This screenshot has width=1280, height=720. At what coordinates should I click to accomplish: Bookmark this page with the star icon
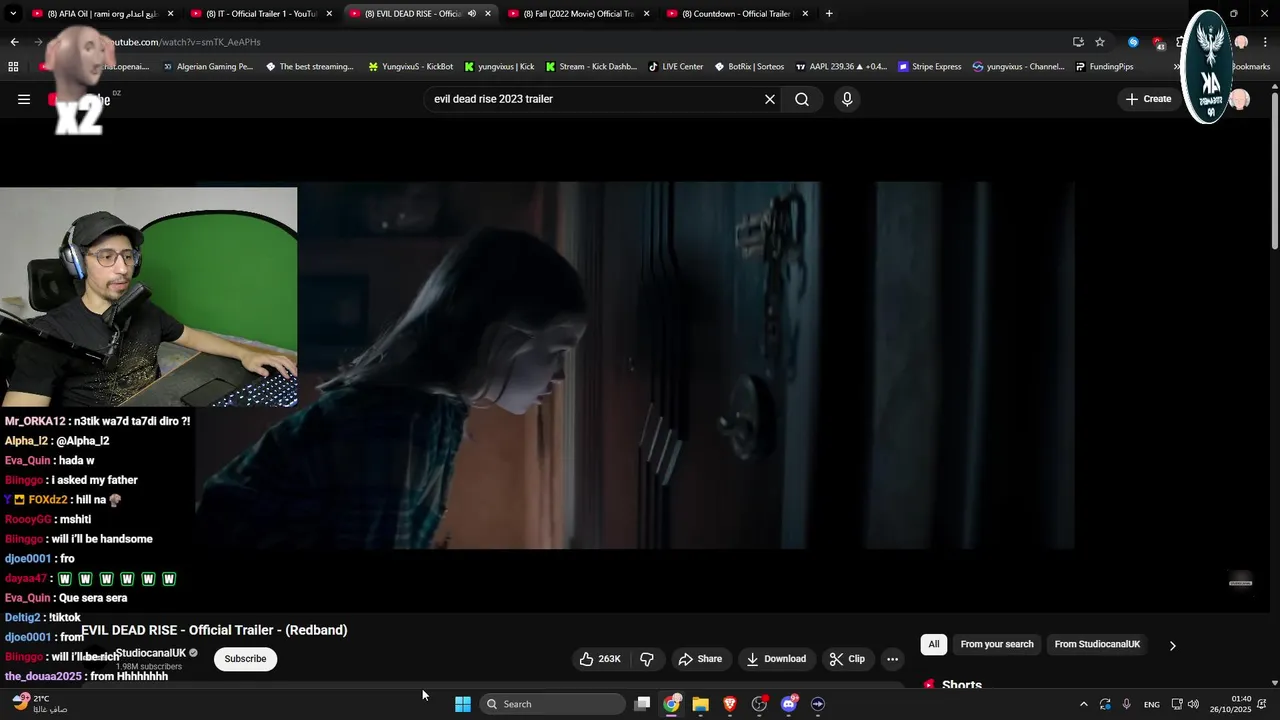pyautogui.click(x=1100, y=42)
